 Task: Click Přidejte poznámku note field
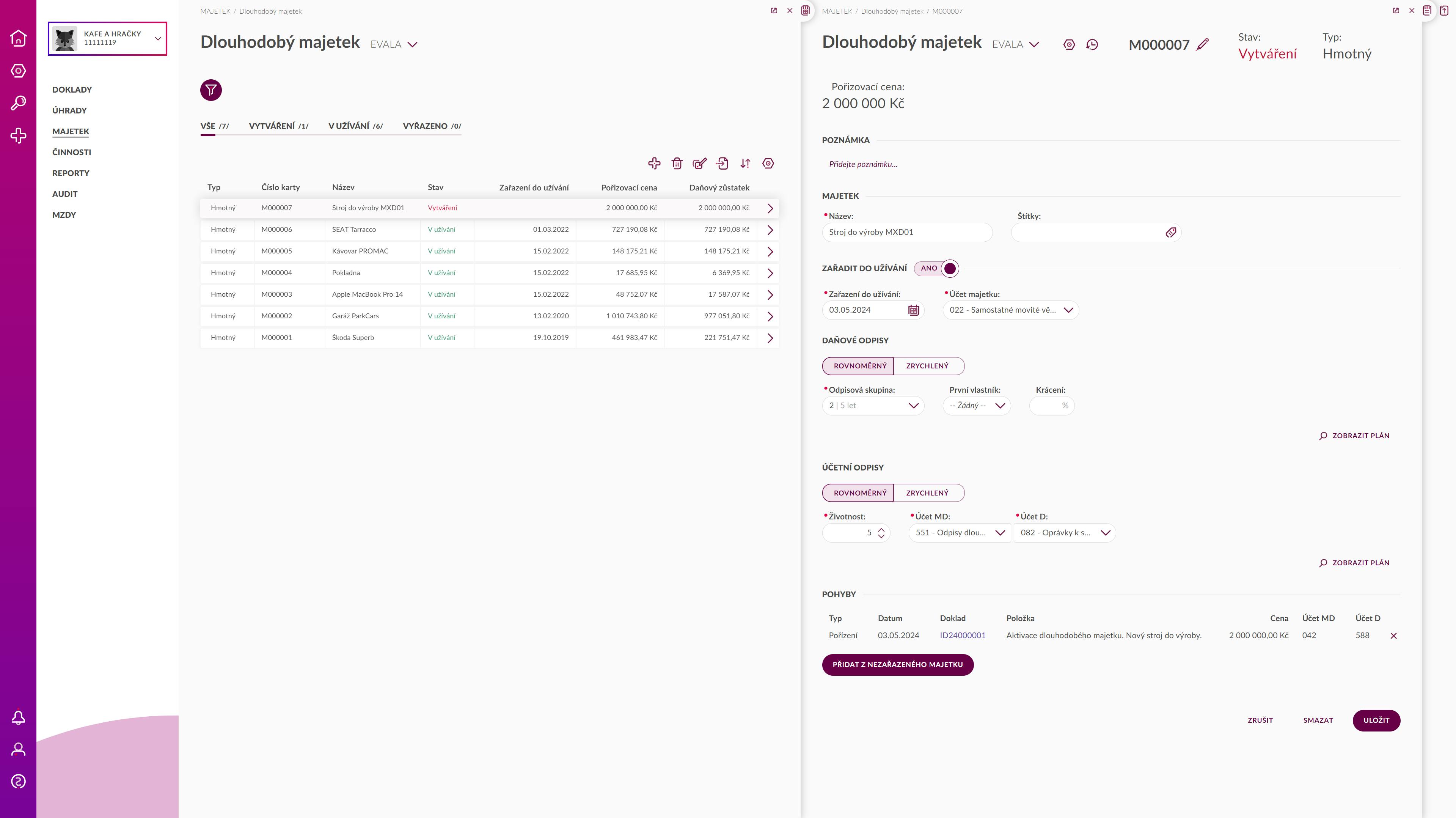point(863,165)
